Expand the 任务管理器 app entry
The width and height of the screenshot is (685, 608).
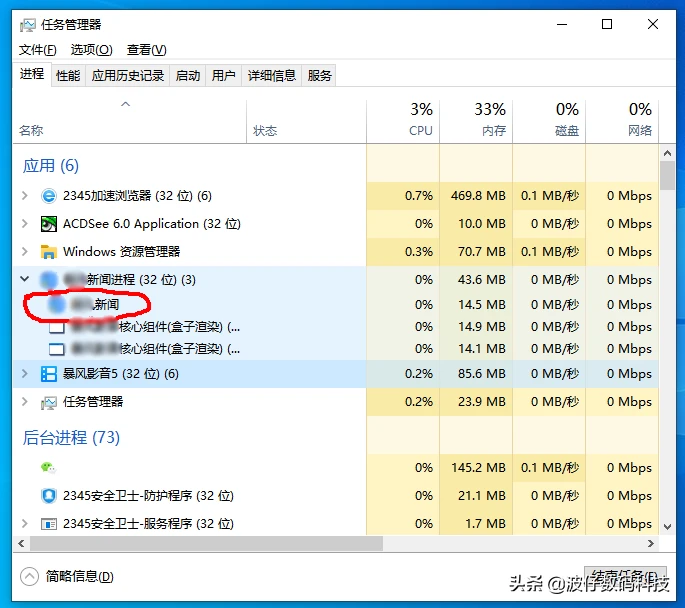click(25, 402)
